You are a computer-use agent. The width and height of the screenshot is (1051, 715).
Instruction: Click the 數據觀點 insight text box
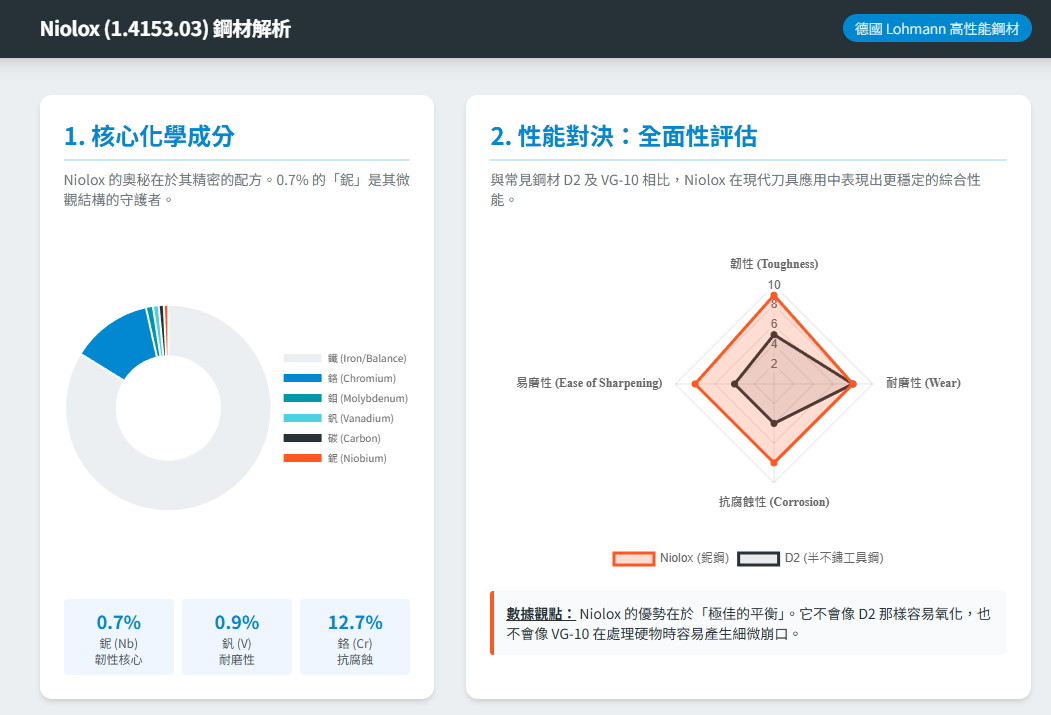pyautogui.click(x=749, y=623)
